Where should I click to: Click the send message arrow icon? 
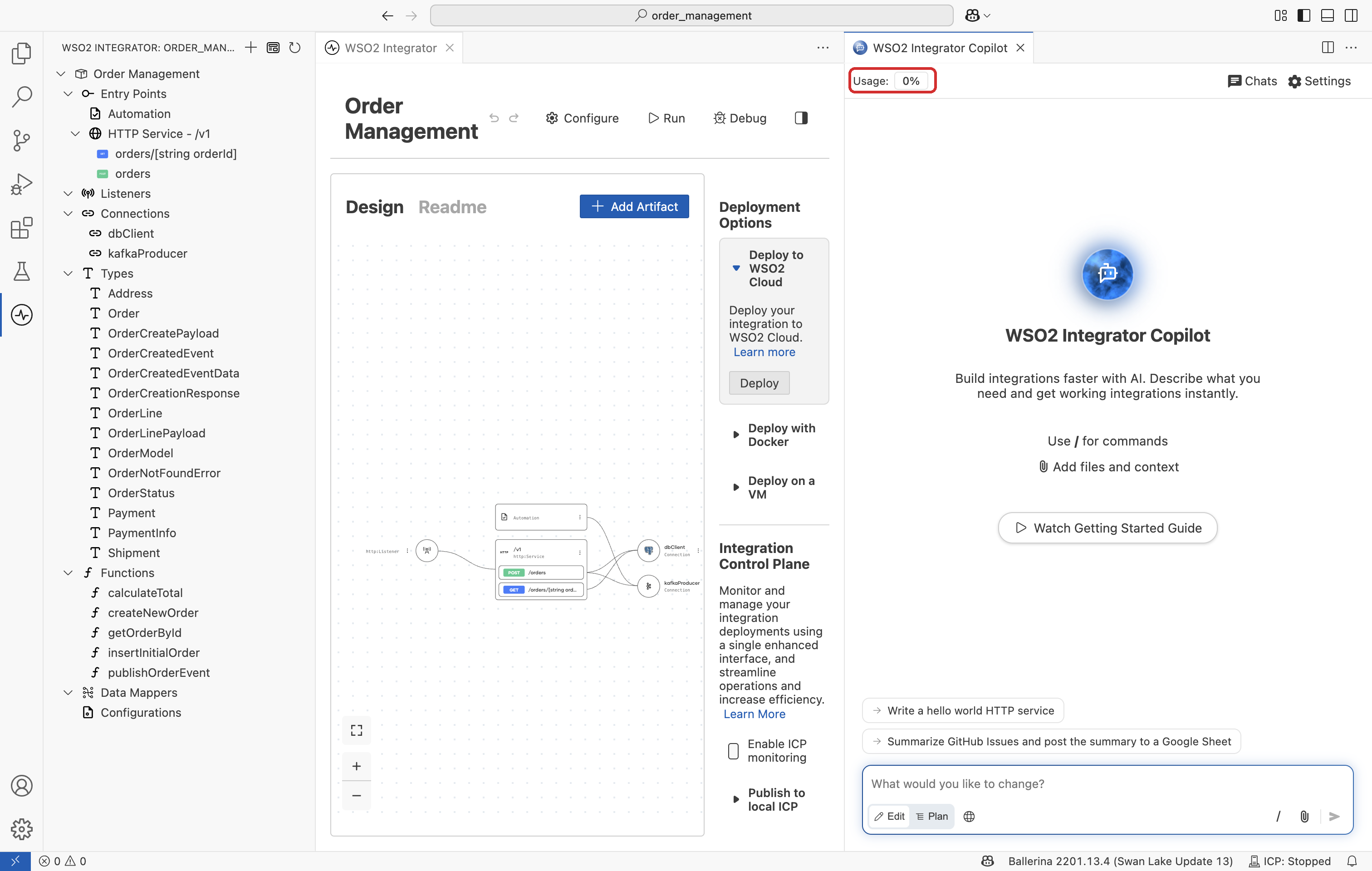pyautogui.click(x=1334, y=816)
